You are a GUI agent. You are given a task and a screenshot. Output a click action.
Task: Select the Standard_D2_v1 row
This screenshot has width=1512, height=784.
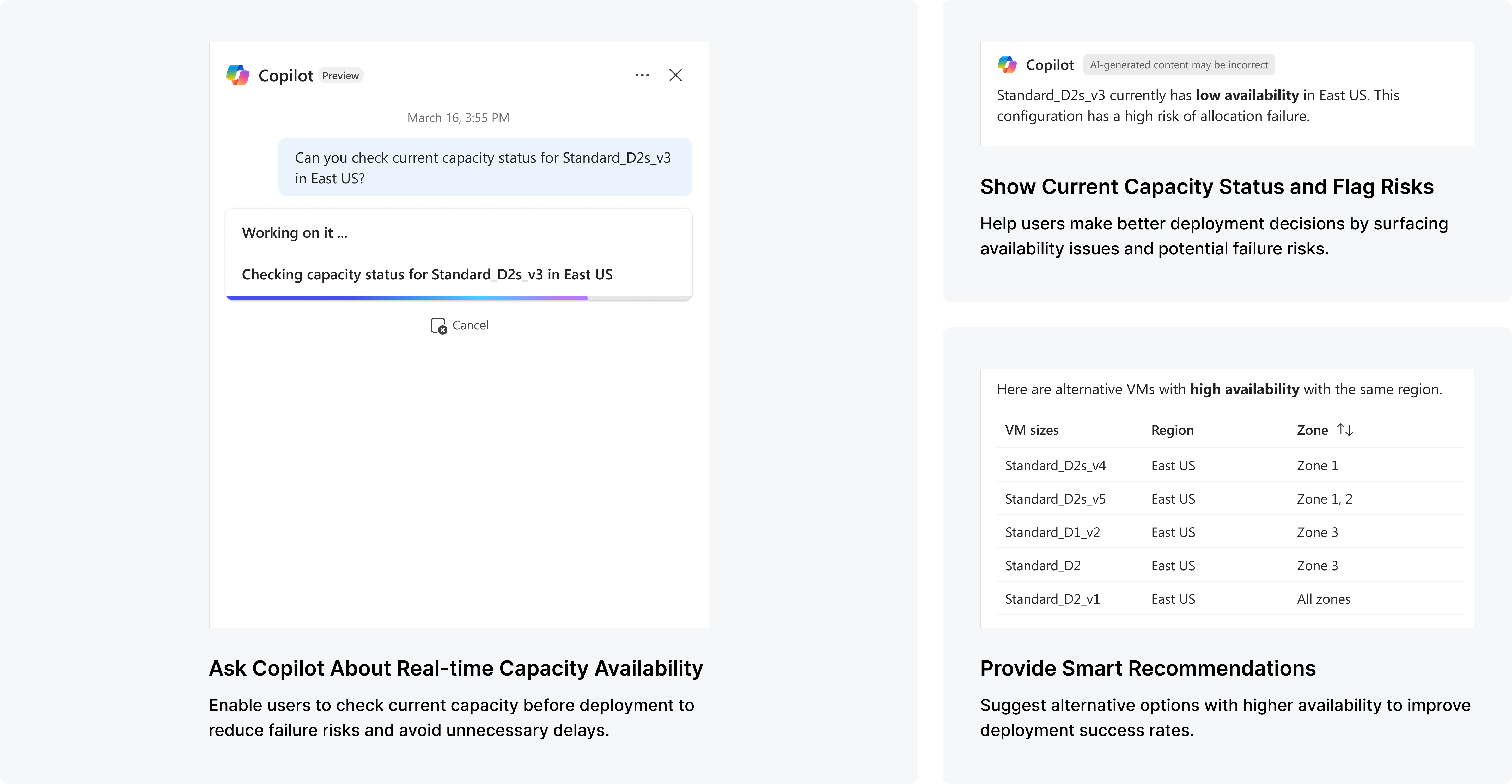tap(1230, 599)
